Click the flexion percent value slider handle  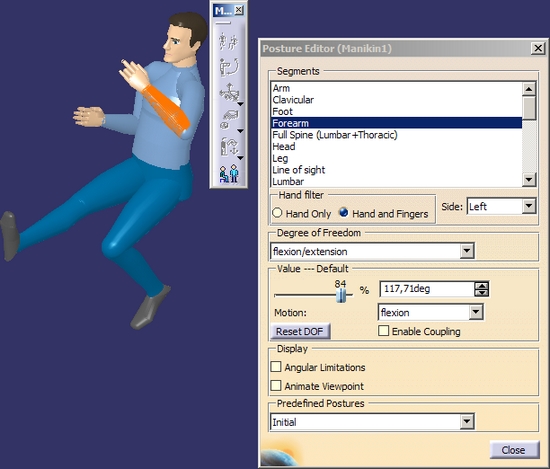[x=341, y=295]
